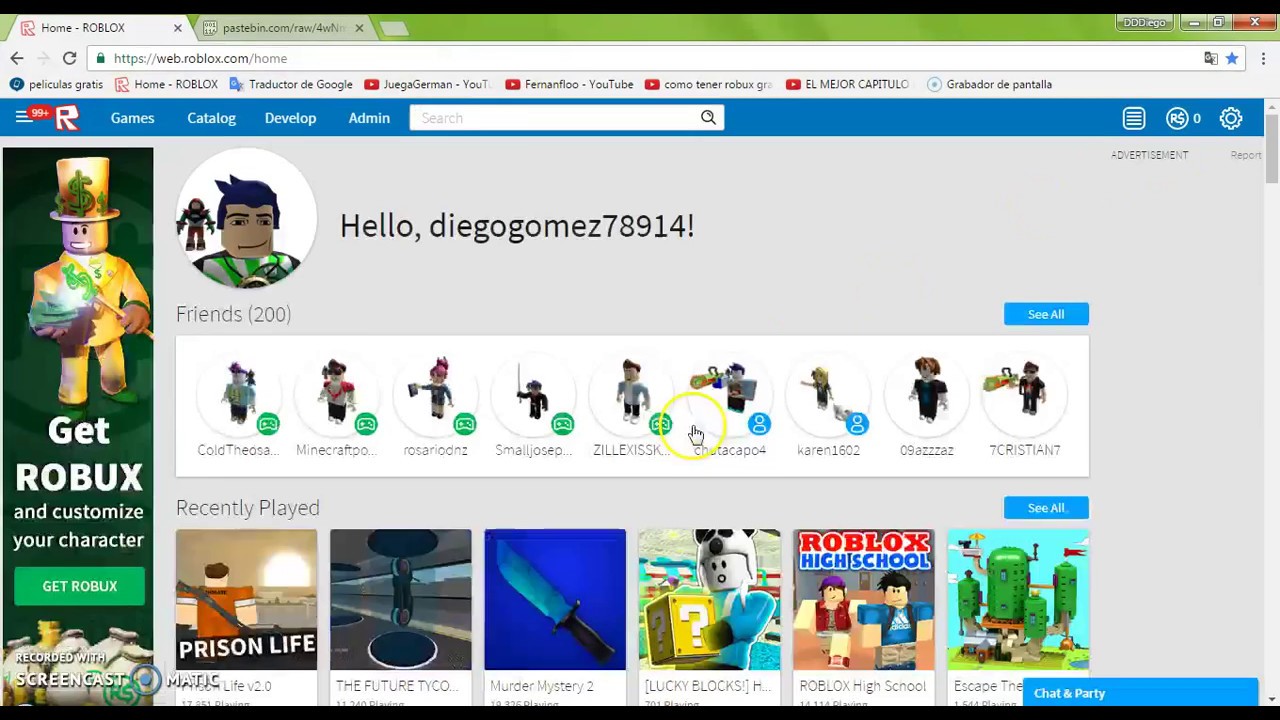
Task: Open the Games menu
Action: [x=132, y=118]
